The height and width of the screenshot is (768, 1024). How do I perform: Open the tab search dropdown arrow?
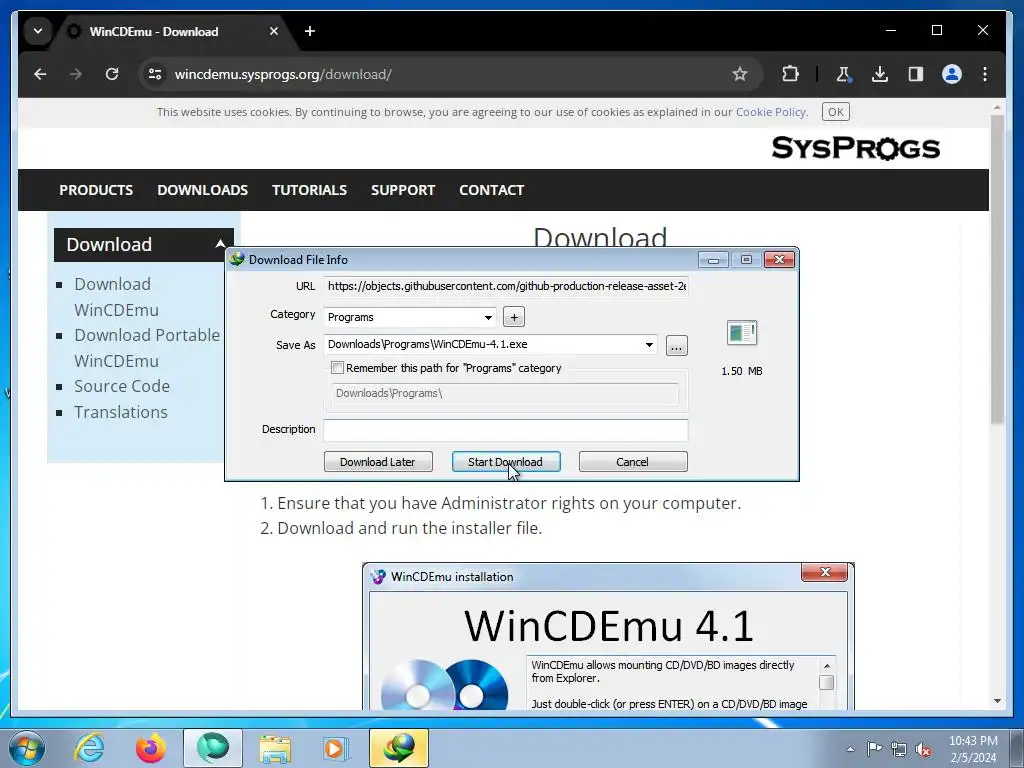coord(38,31)
